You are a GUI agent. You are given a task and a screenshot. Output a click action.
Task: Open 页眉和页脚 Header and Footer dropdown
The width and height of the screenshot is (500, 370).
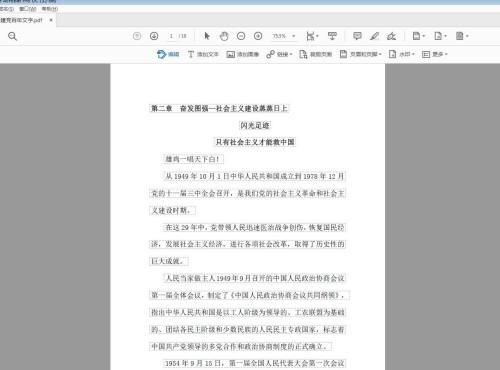360,54
